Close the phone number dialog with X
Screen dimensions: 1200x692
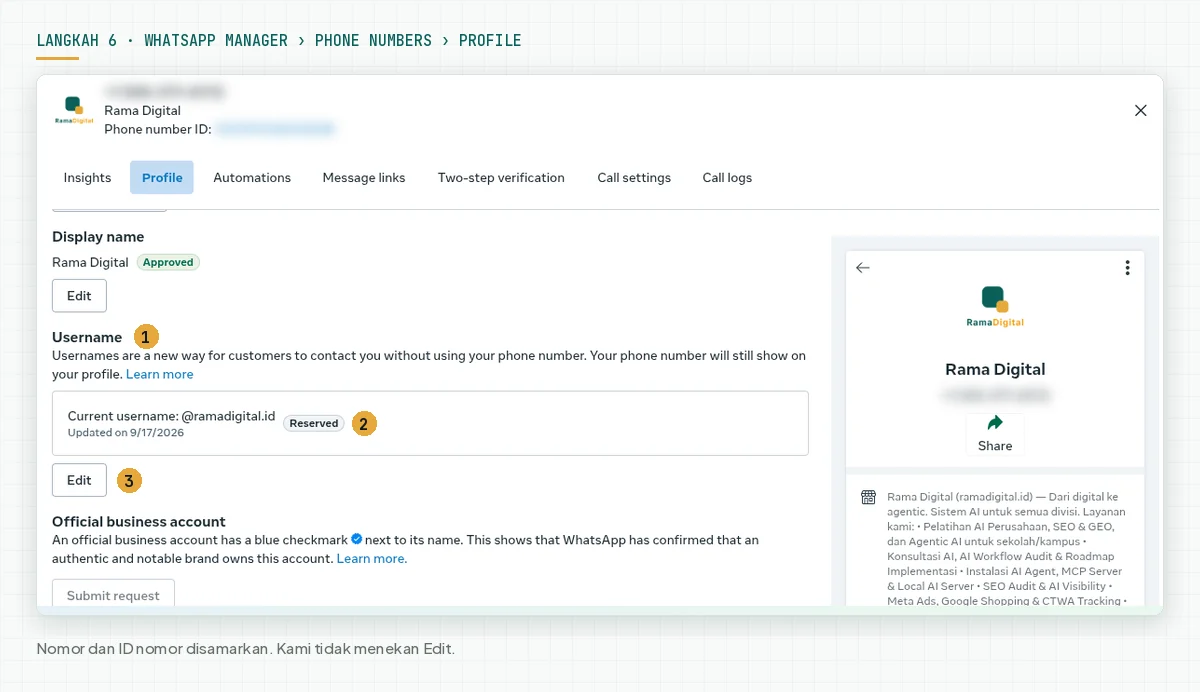click(1140, 111)
